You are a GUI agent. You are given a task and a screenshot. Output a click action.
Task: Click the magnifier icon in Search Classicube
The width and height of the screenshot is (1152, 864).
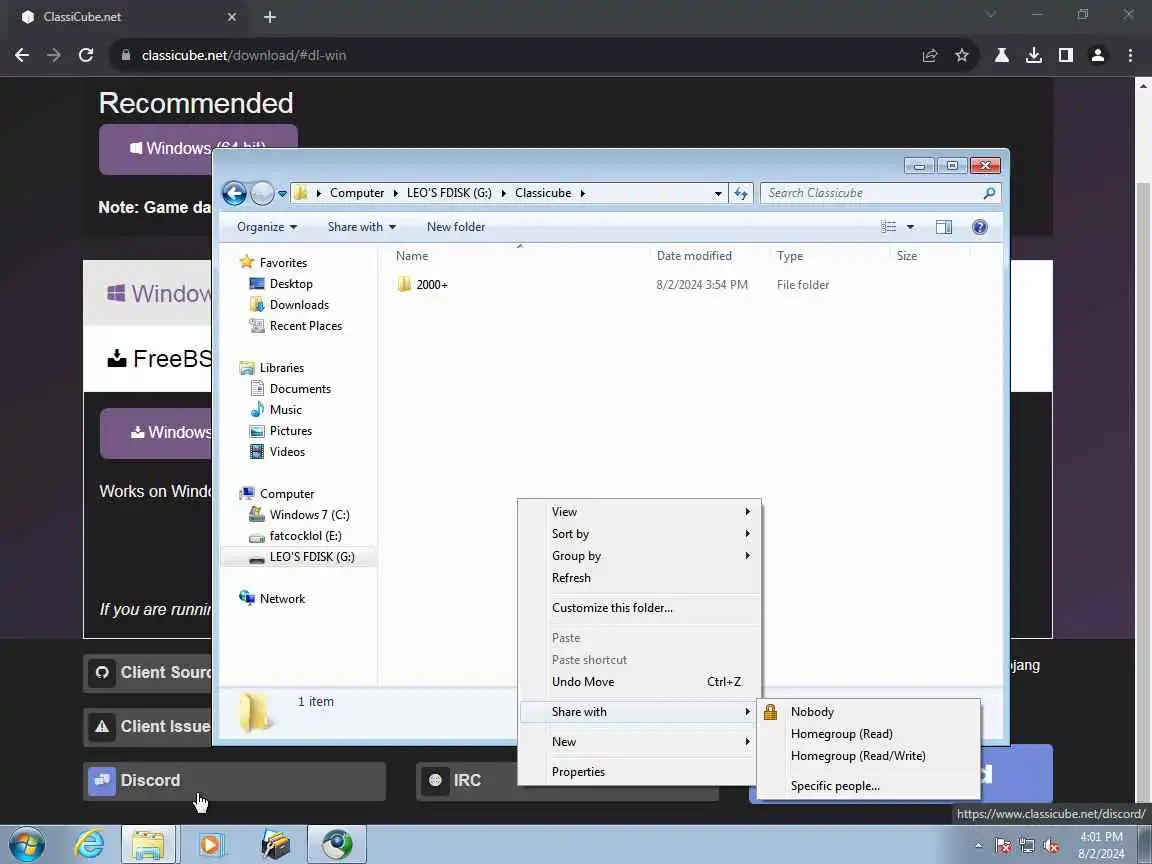pyautogui.click(x=989, y=193)
